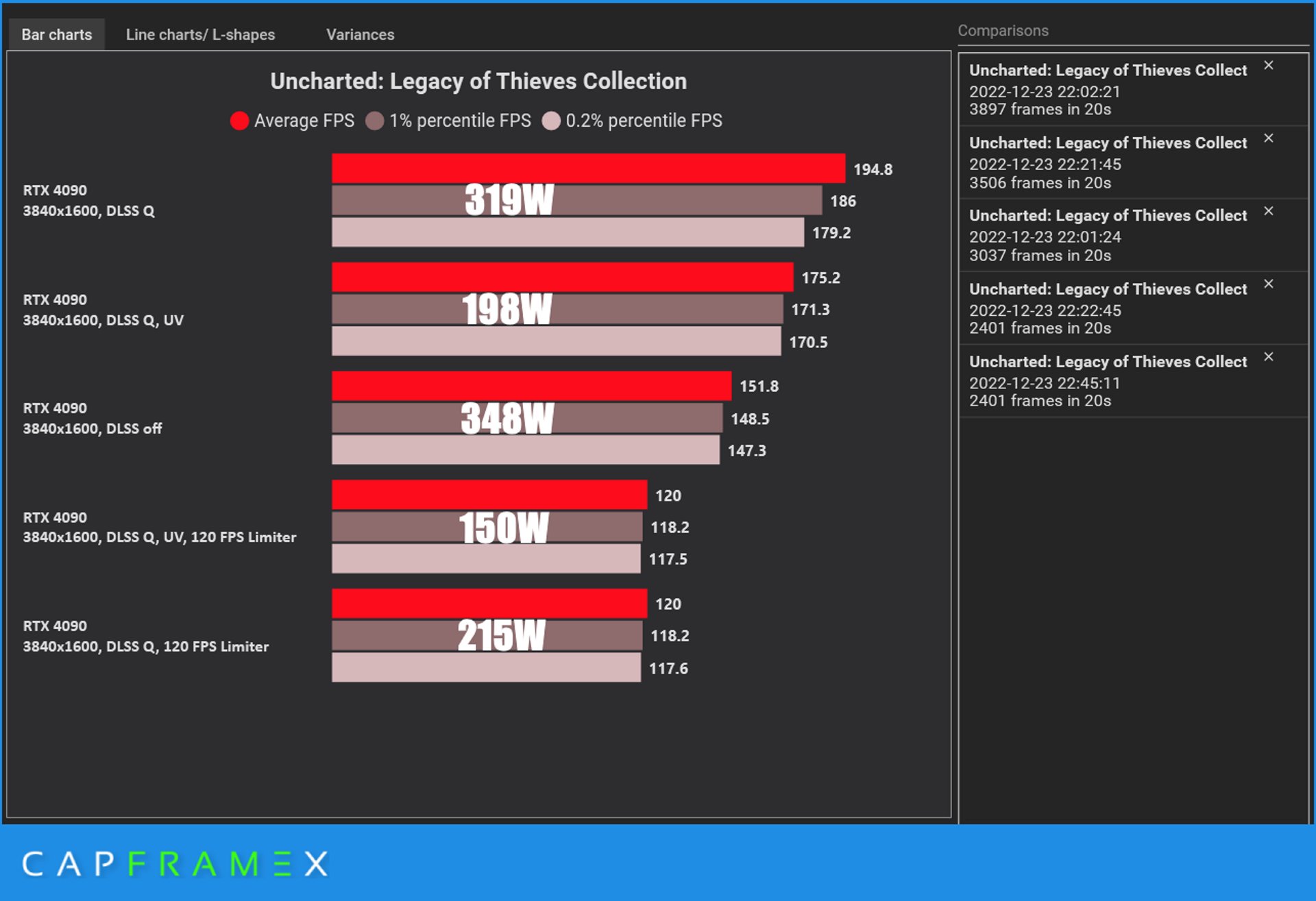1316x901 pixels.
Task: Click the CapFrameX logo
Action: [x=175, y=864]
